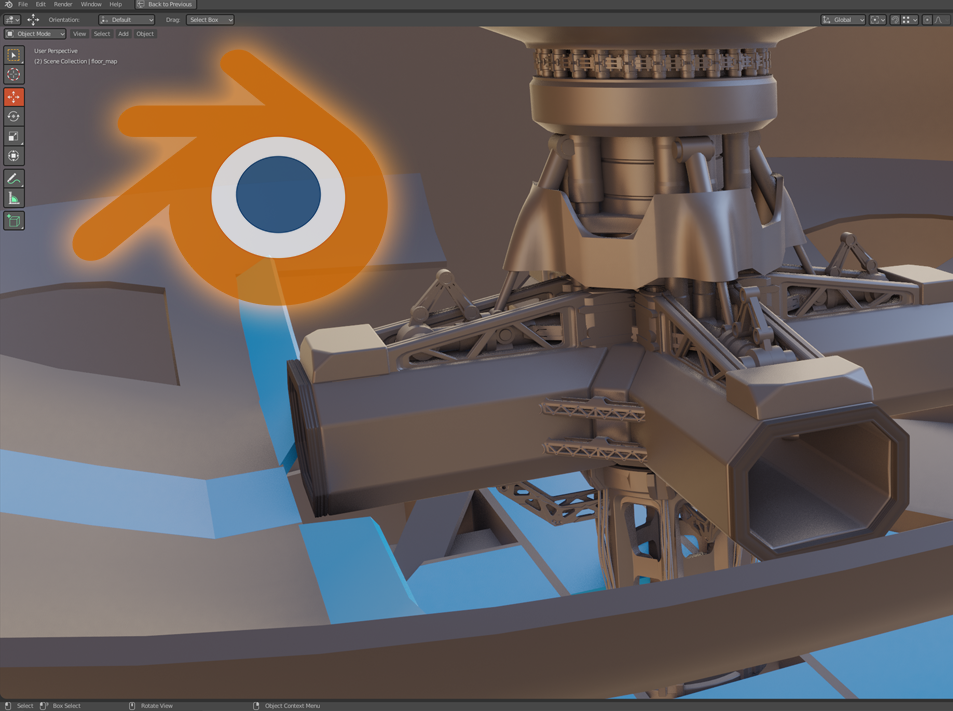
Task: Open the Window menu
Action: coord(91,5)
